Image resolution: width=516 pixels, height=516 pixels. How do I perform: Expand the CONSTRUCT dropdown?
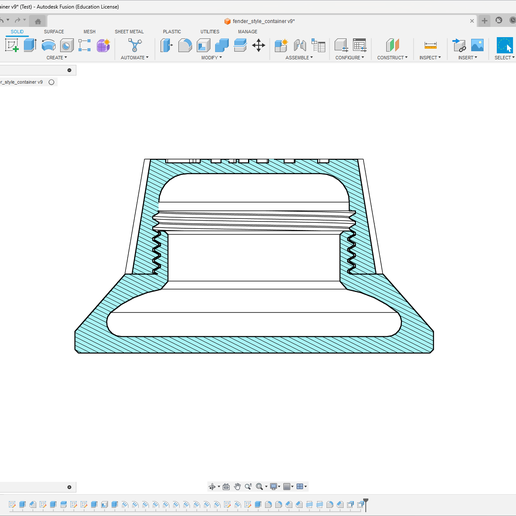392,58
